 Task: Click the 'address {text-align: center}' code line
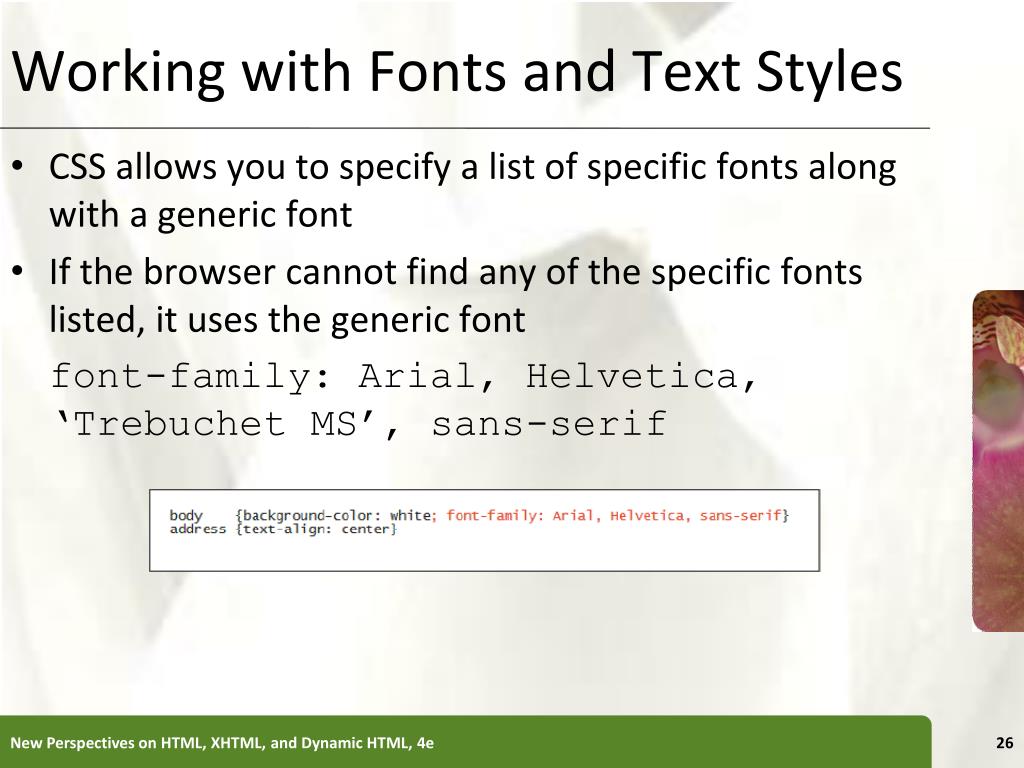click(x=283, y=529)
